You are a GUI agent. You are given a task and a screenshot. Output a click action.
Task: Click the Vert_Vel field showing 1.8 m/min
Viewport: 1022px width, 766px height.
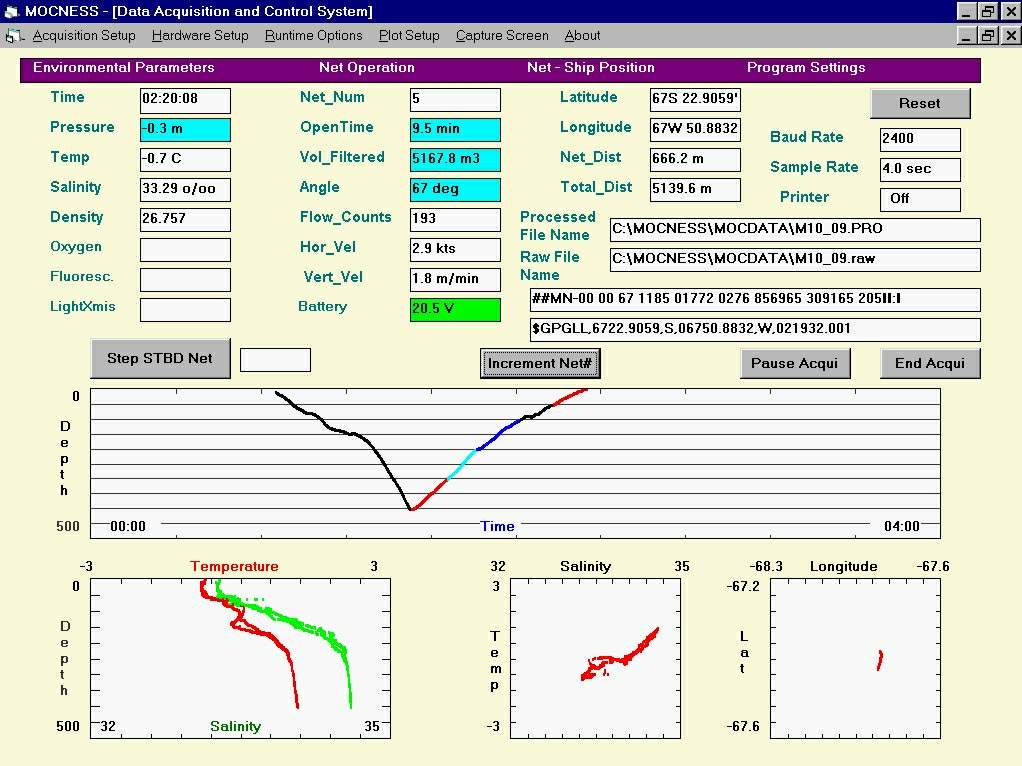456,280
